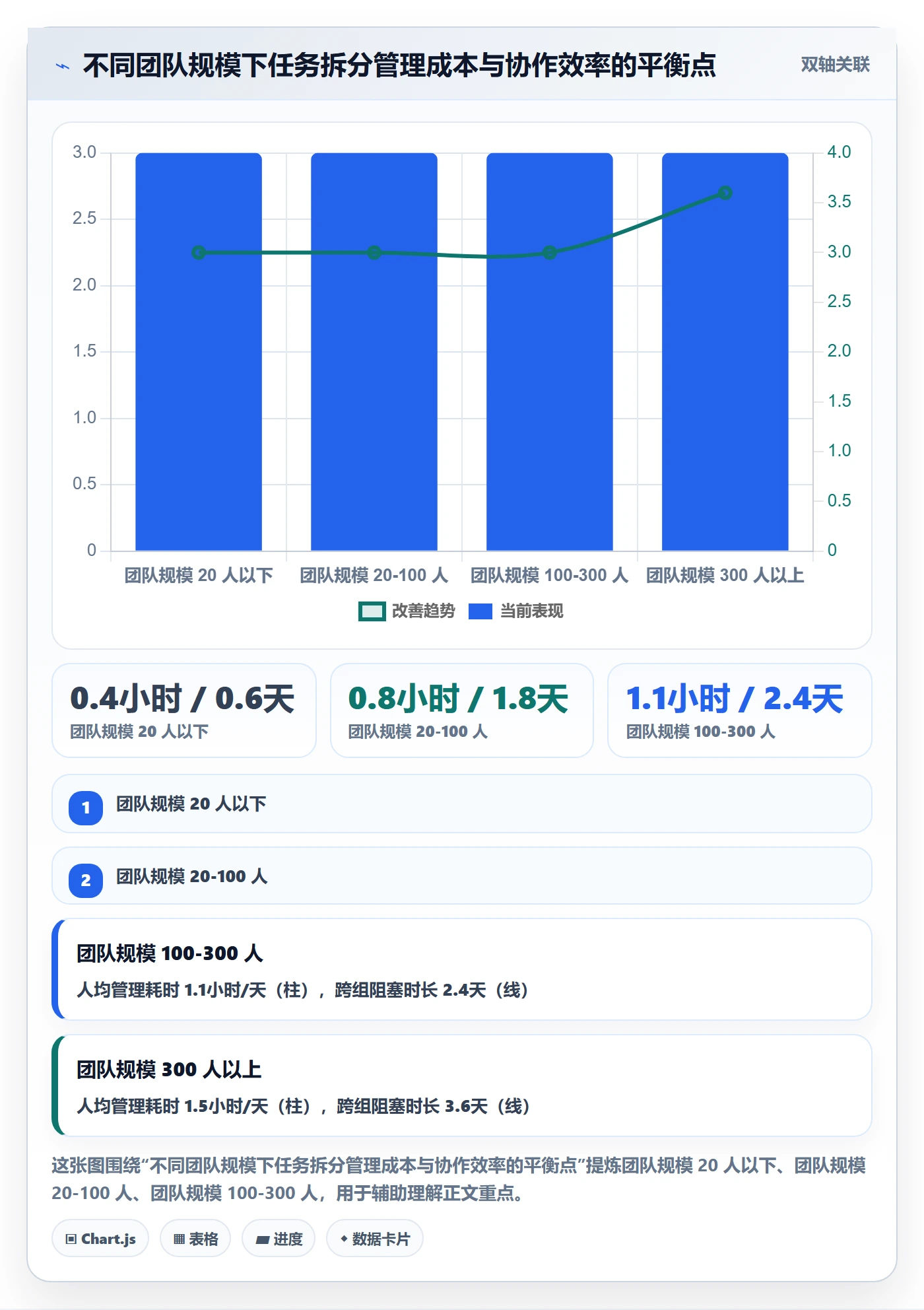924x1310 pixels.
Task: Click the line point over 团队规模 20-100 人
Action: 374,252
